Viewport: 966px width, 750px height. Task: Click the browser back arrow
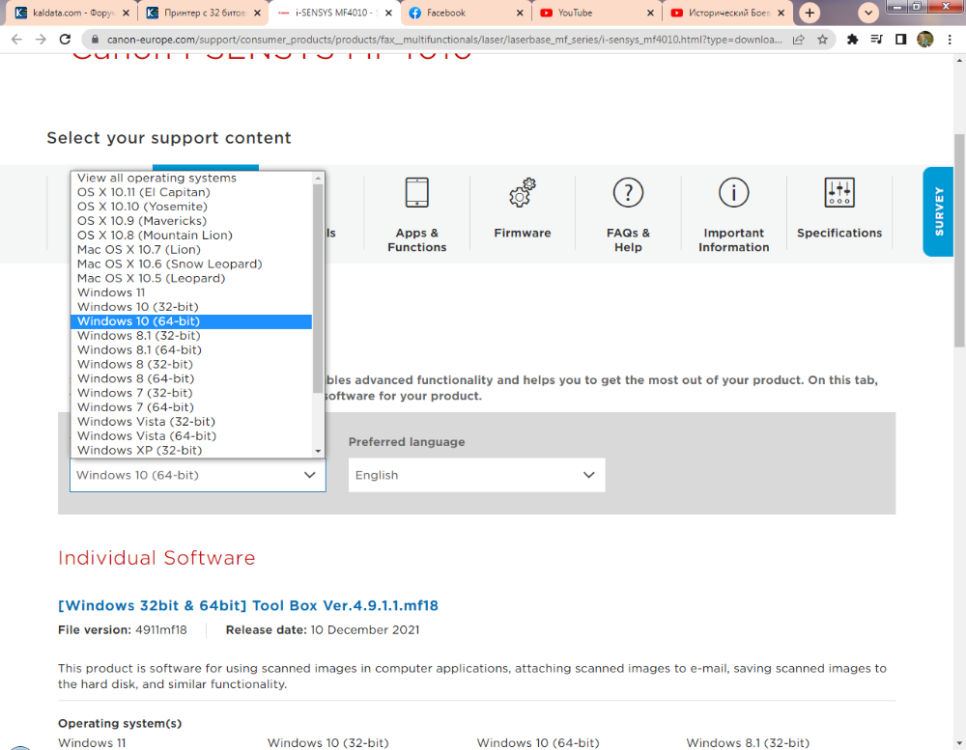point(17,39)
